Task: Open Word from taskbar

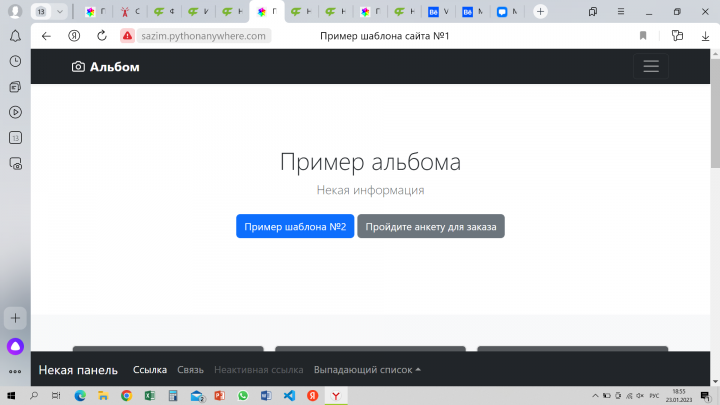Action: [266, 396]
